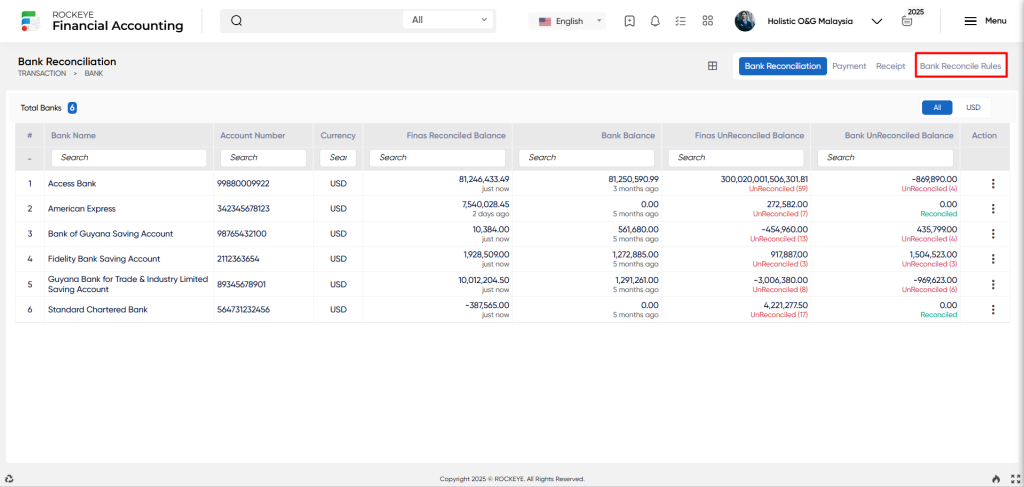1024x487 pixels.
Task: Click account number 2112363654
Action: (x=238, y=259)
